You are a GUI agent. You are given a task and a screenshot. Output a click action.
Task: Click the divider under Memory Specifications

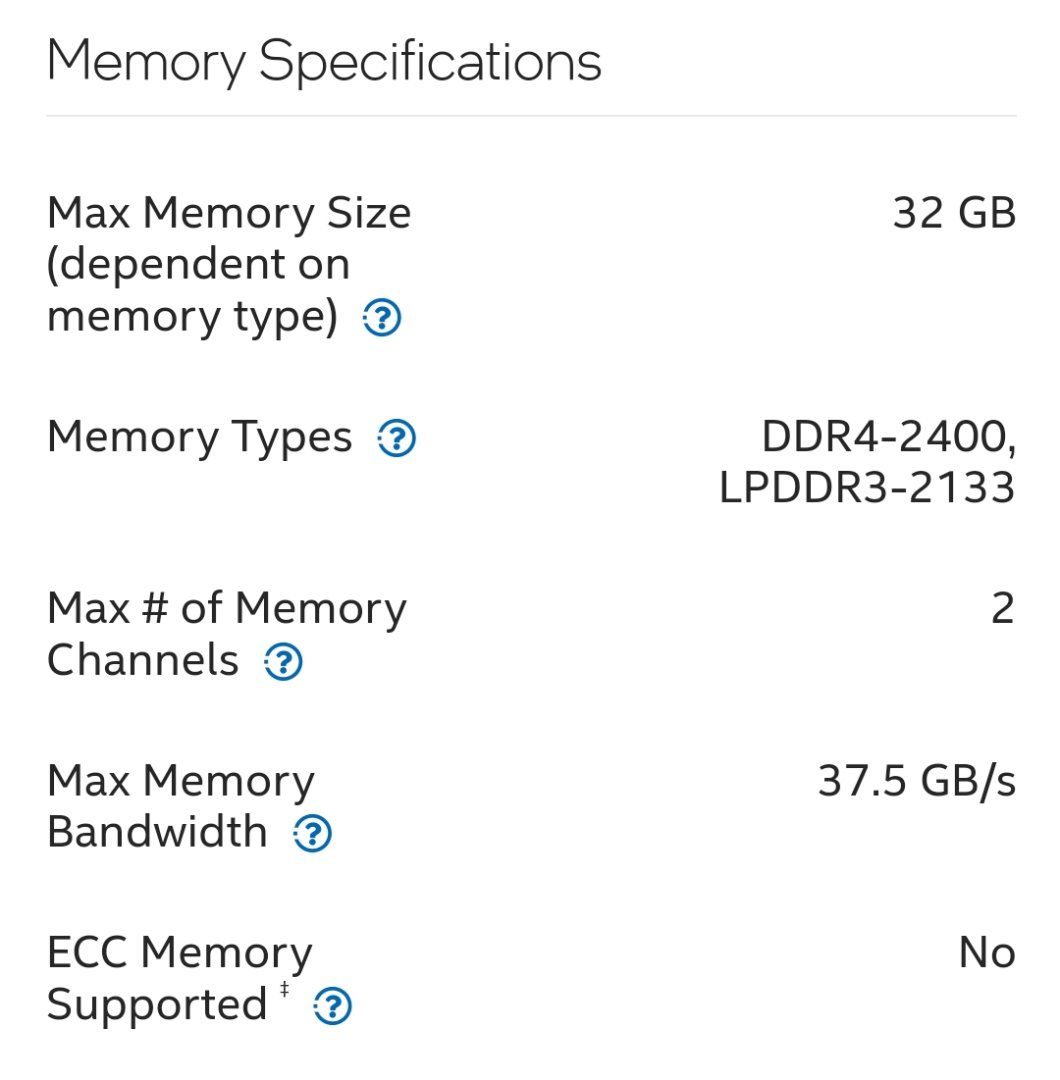(x=530, y=116)
